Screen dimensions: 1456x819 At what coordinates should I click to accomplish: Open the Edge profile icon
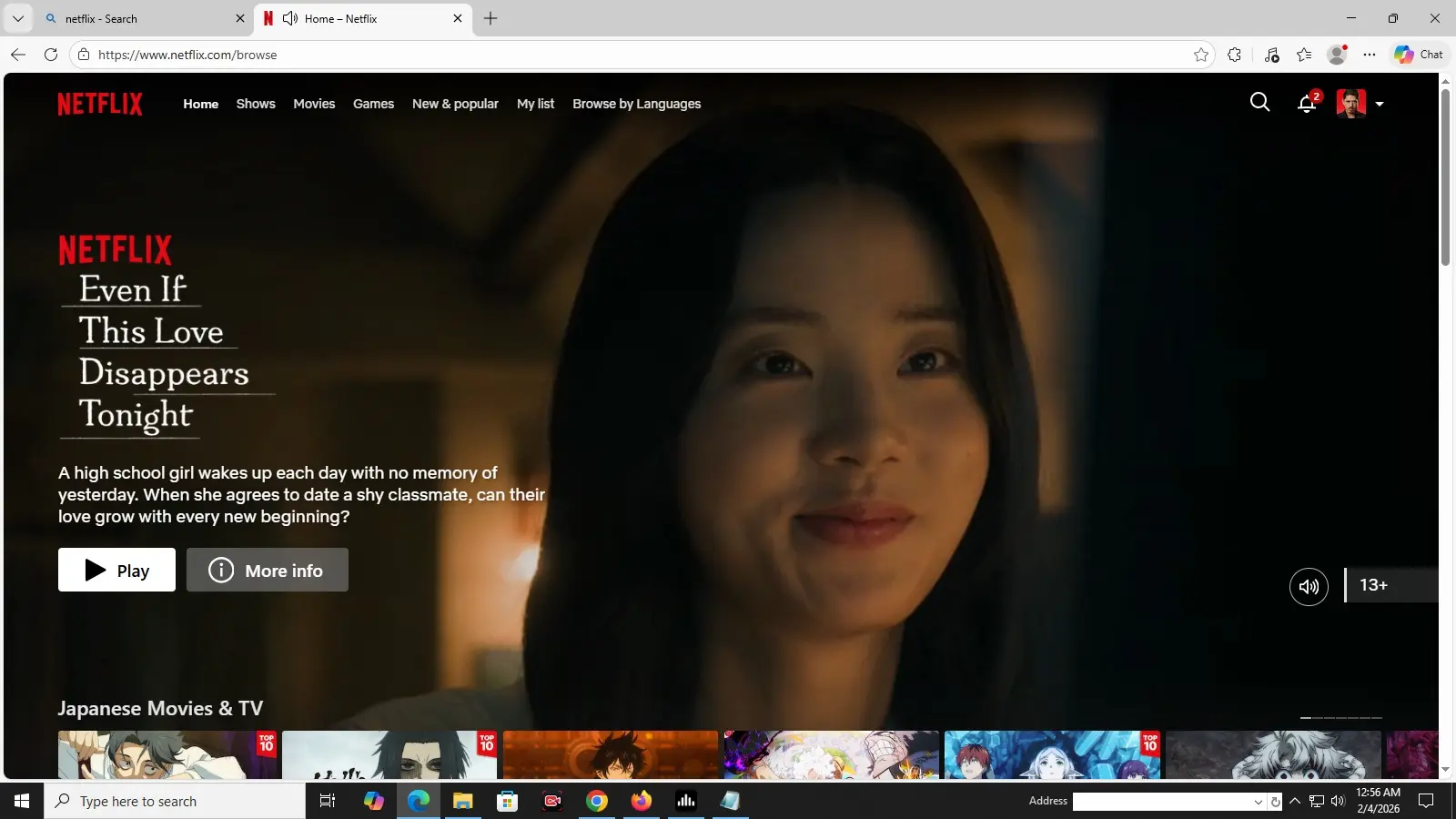(1337, 55)
